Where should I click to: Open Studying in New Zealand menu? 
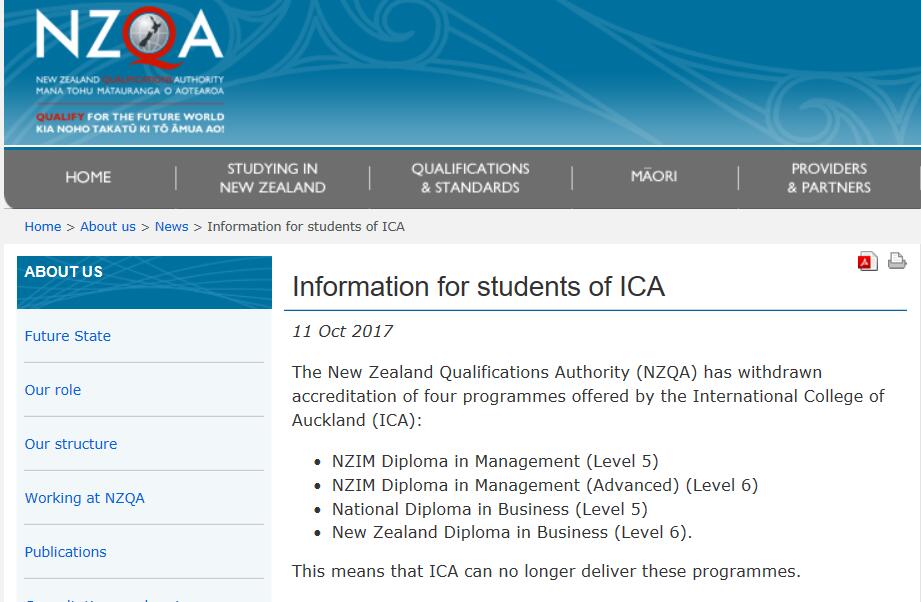(272, 178)
